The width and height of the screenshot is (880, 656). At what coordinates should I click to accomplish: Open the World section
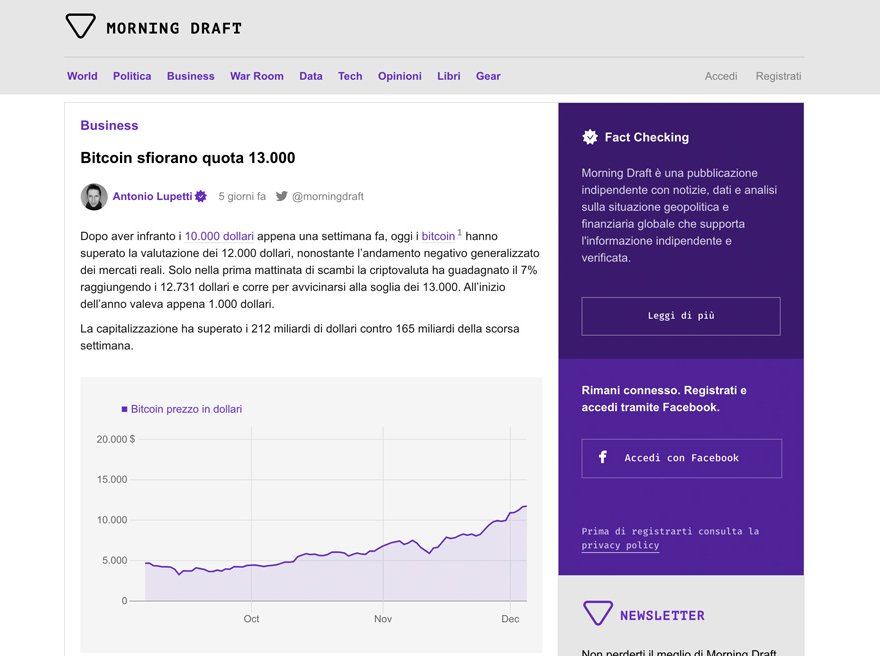(82, 76)
